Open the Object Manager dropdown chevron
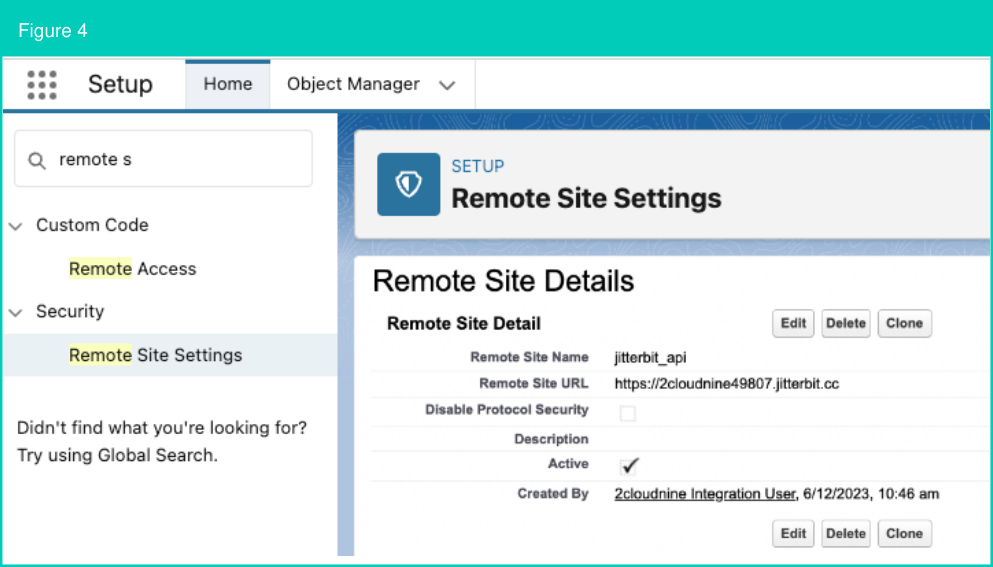993x567 pixels. (447, 85)
